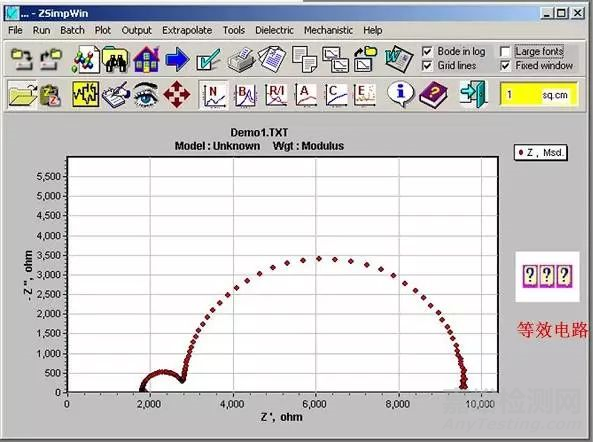593x442 pixels.
Task: Open the Plot menu
Action: coord(102,30)
